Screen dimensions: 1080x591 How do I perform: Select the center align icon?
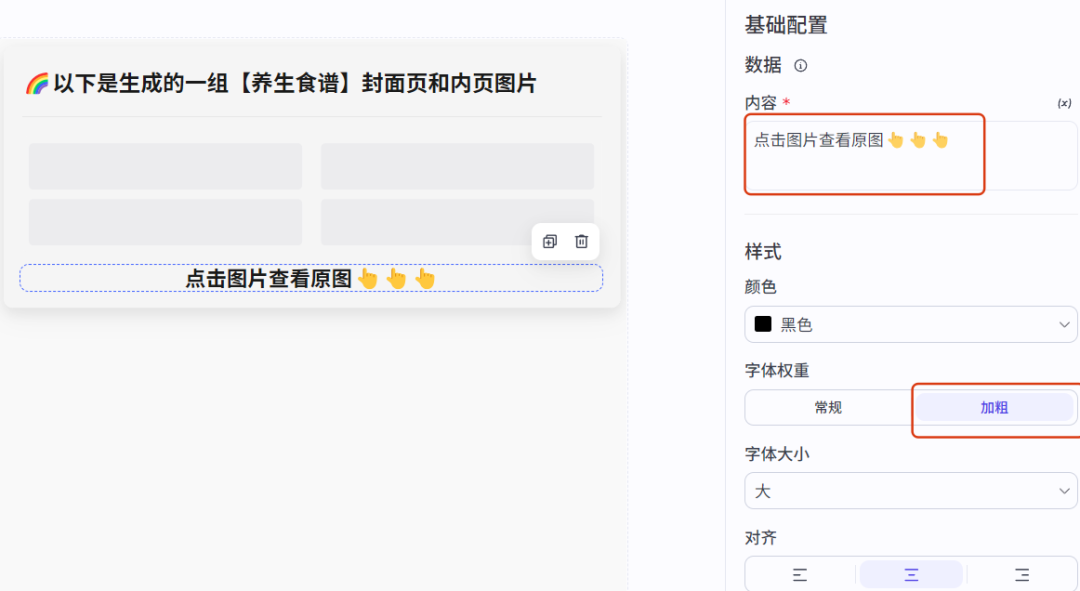click(x=911, y=574)
